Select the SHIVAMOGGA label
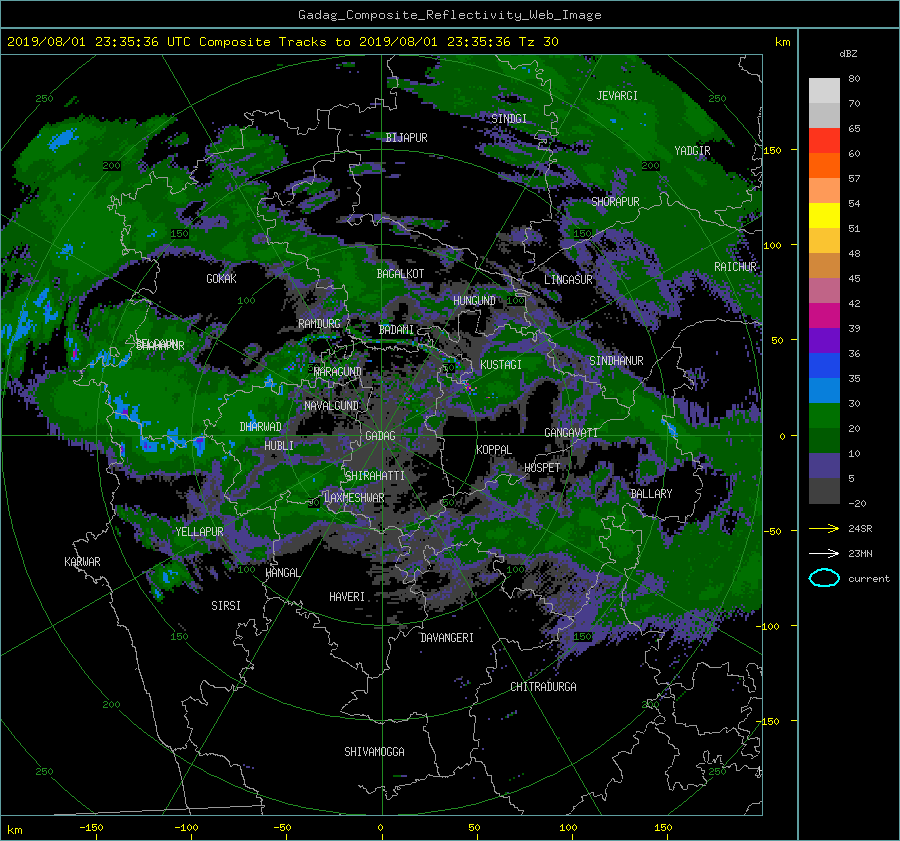 pyautogui.click(x=374, y=751)
